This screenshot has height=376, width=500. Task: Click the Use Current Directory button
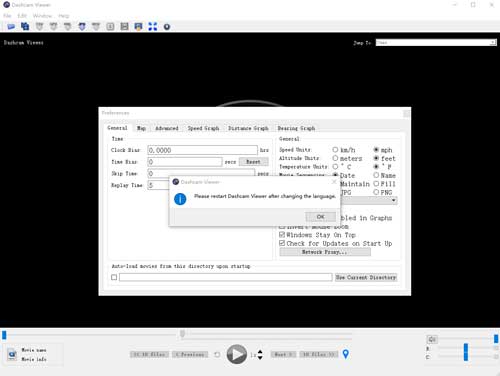click(x=366, y=277)
